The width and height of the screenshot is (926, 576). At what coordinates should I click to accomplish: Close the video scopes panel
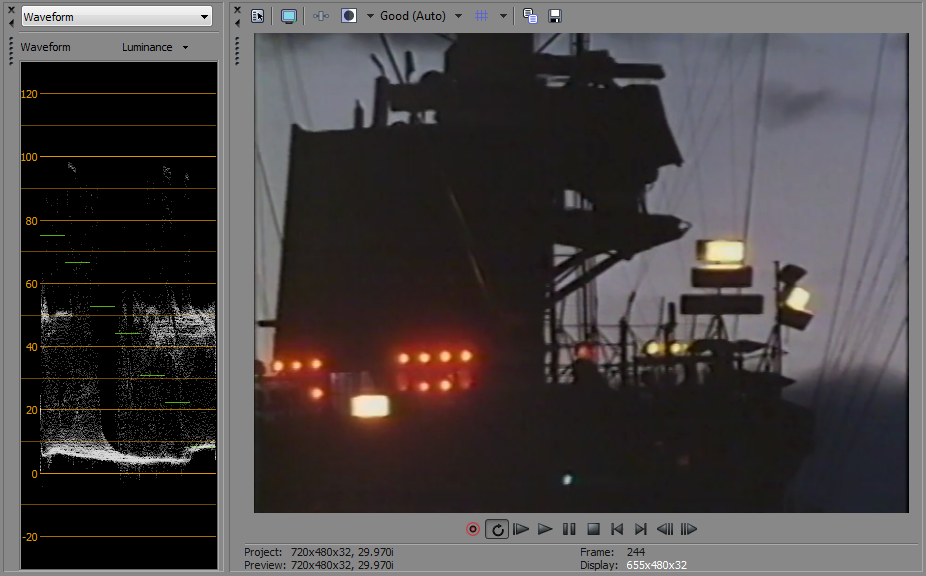[x=11, y=8]
